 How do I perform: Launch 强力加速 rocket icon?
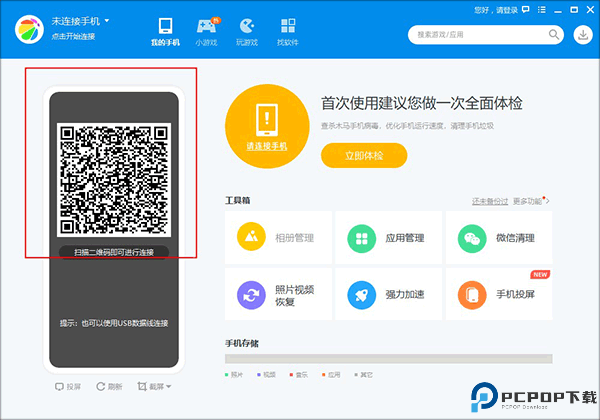pos(362,295)
